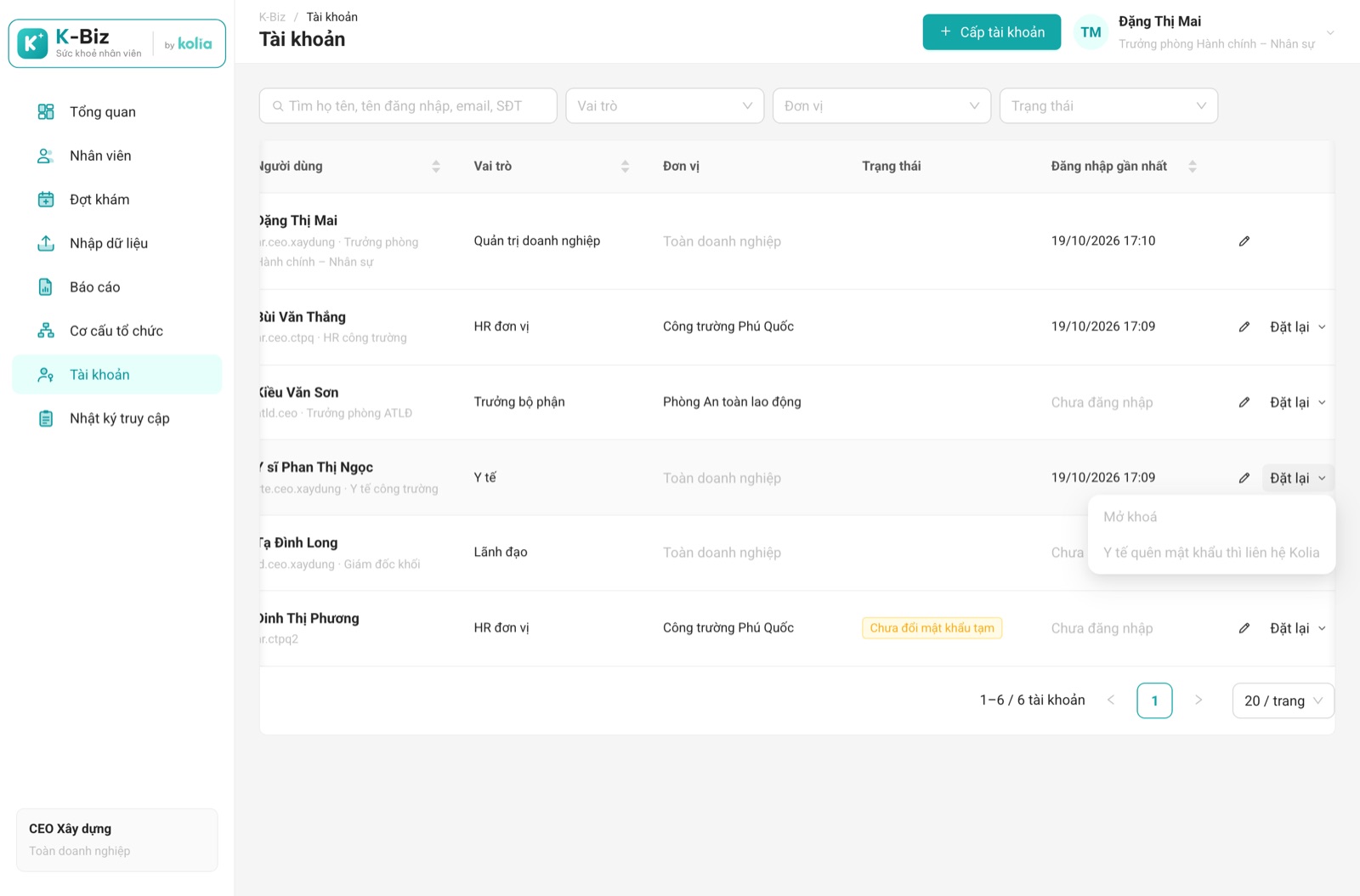Edit Phan Thị Ngọc account pencil
Screen dimensions: 1360x896
[1244, 478]
